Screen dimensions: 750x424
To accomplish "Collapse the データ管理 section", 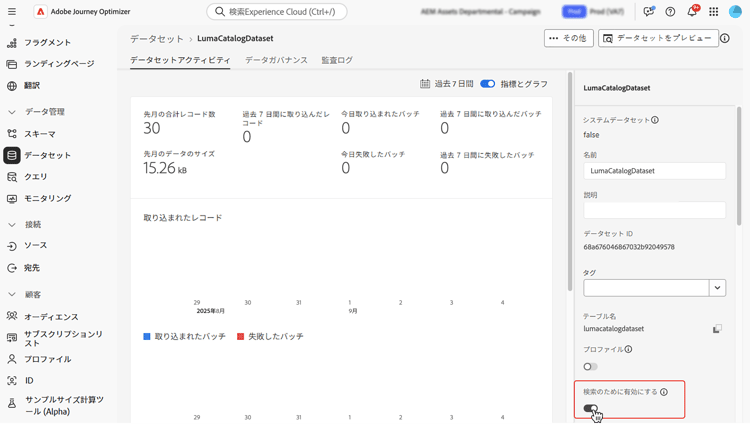I will point(12,112).
